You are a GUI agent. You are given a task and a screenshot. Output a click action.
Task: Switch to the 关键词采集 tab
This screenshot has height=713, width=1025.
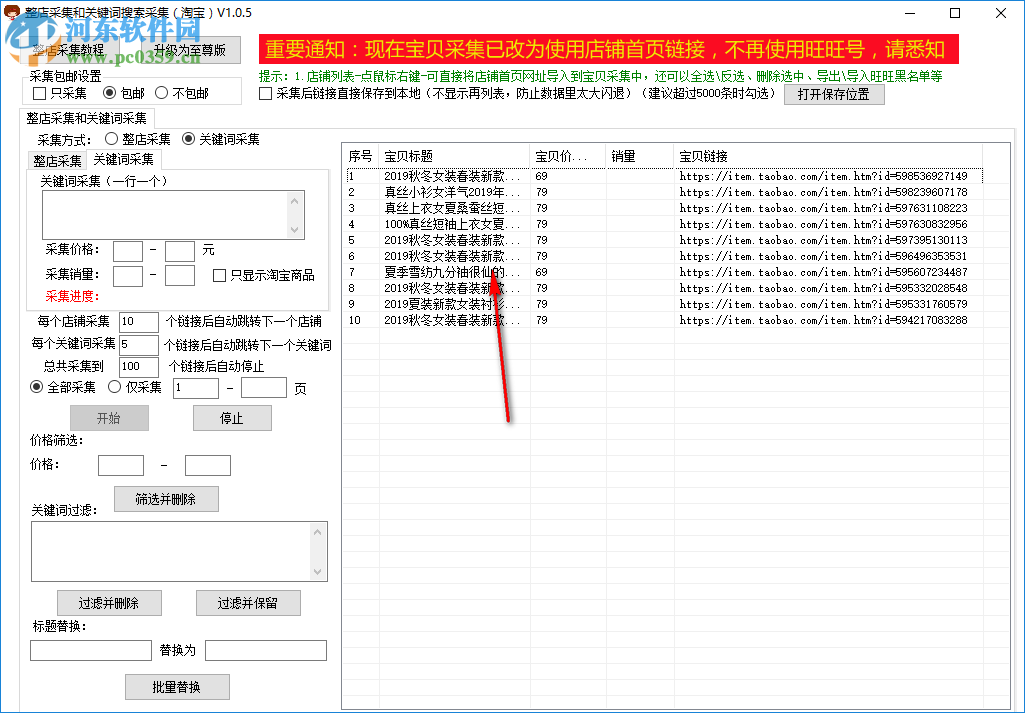(123, 159)
